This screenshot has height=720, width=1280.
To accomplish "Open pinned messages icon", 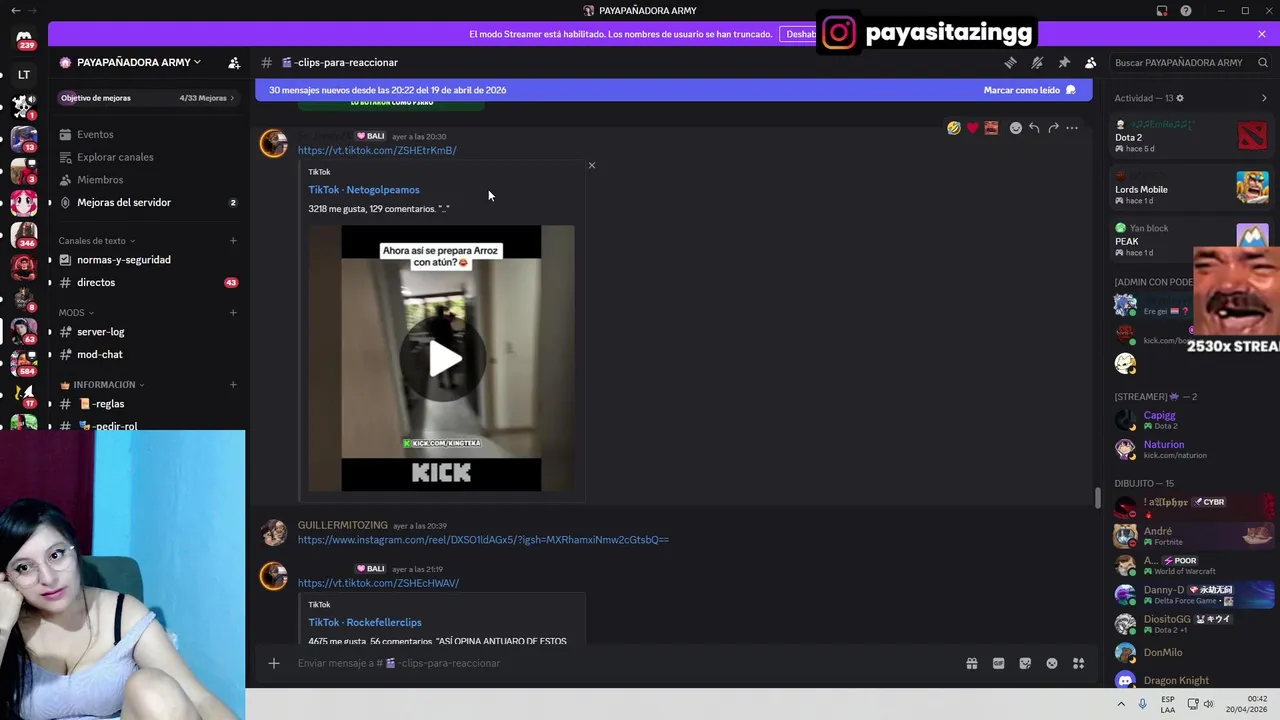I will pos(1064,62).
